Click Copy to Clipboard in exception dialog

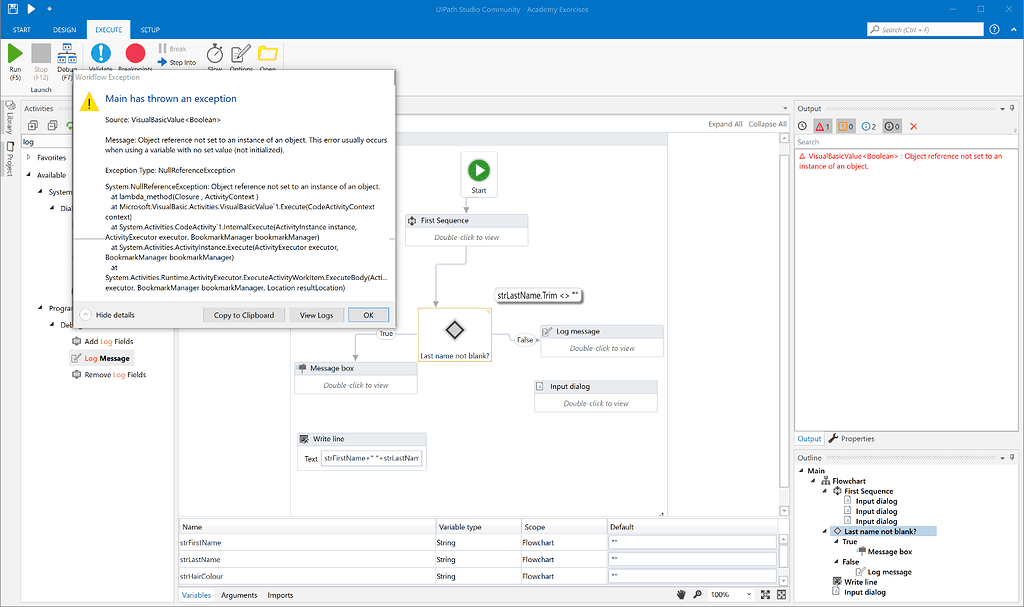point(243,315)
